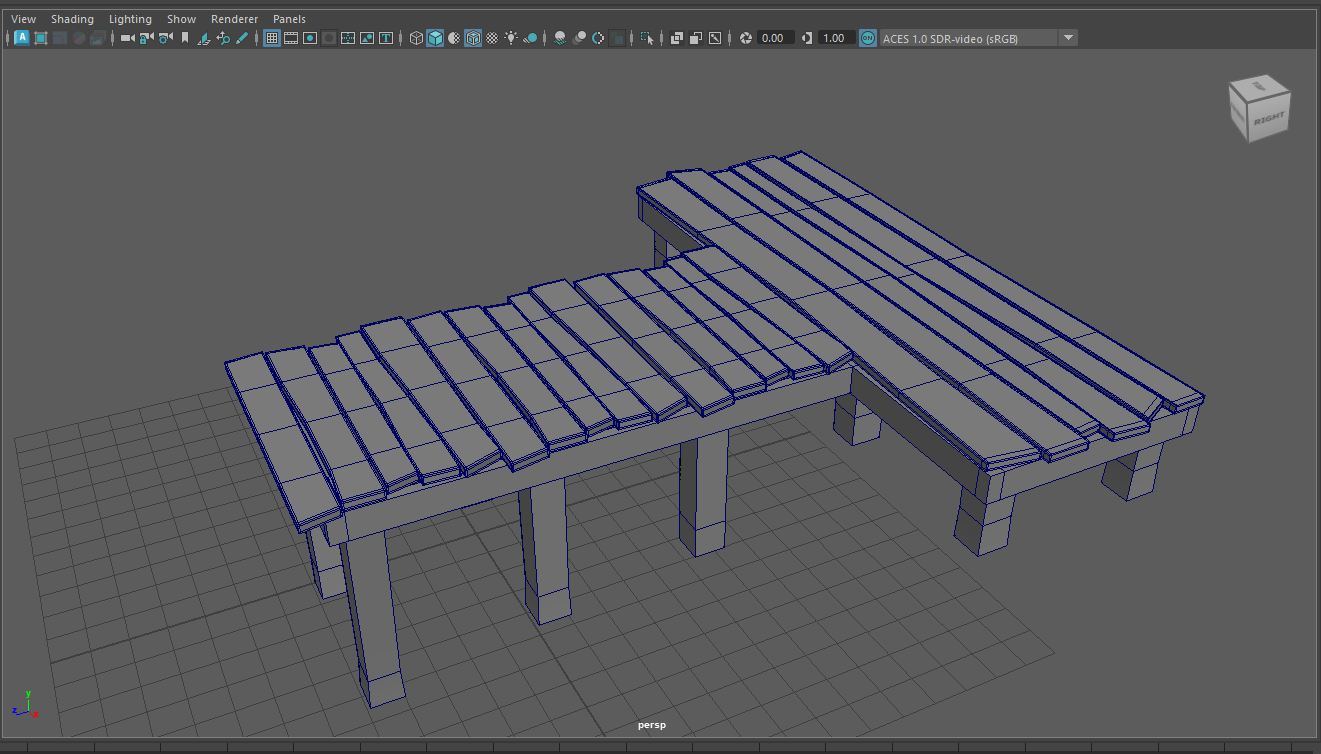The width and height of the screenshot is (1321, 754).
Task: Enable wireframe display mode icon
Action: (x=416, y=38)
